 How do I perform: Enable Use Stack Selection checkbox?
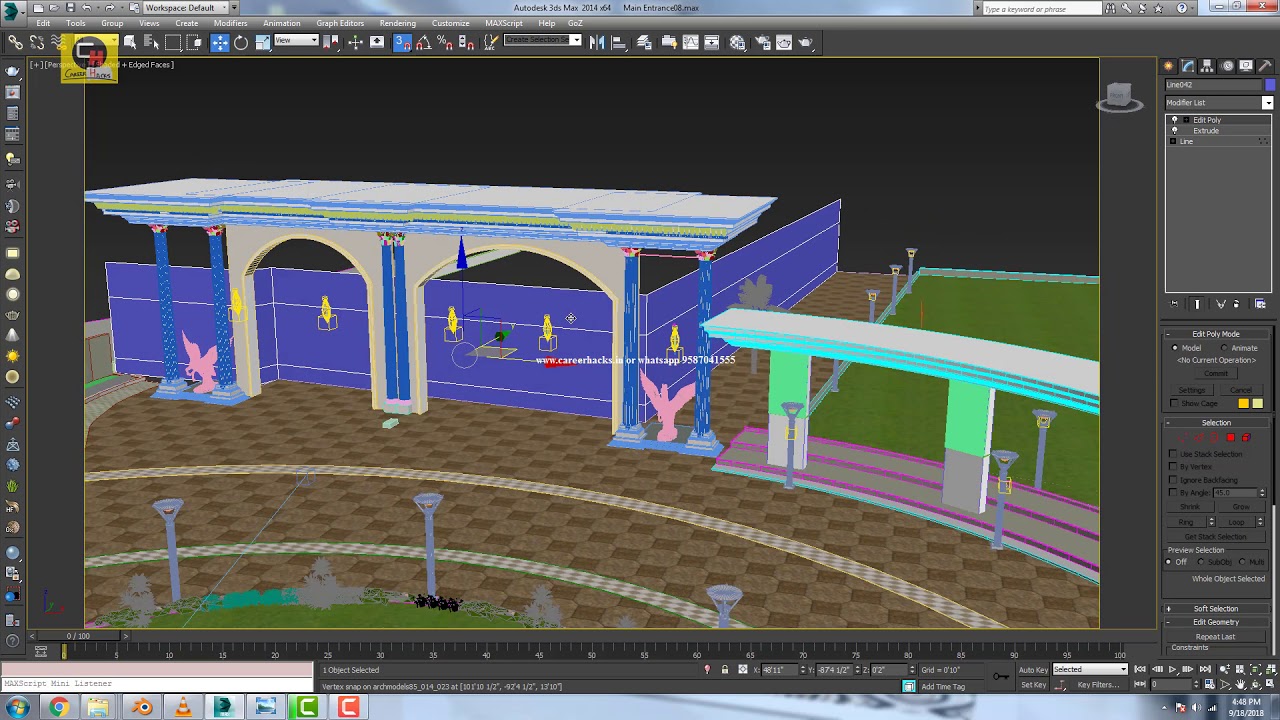point(1174,454)
